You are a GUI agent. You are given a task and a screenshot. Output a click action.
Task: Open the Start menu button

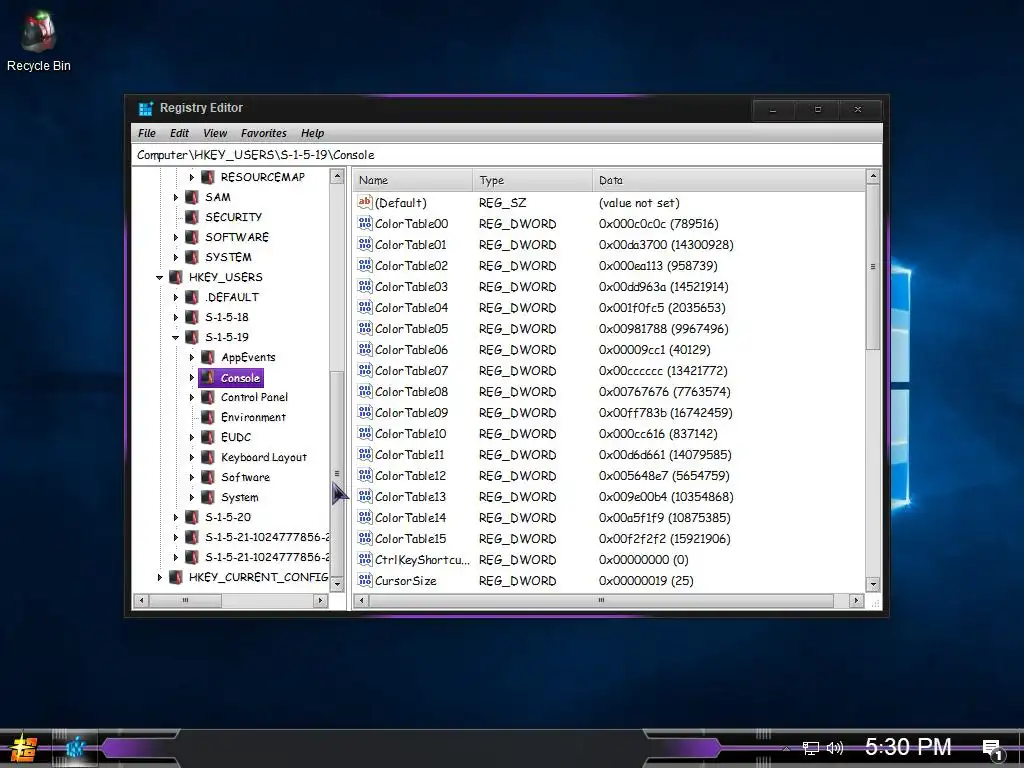[x=24, y=748]
